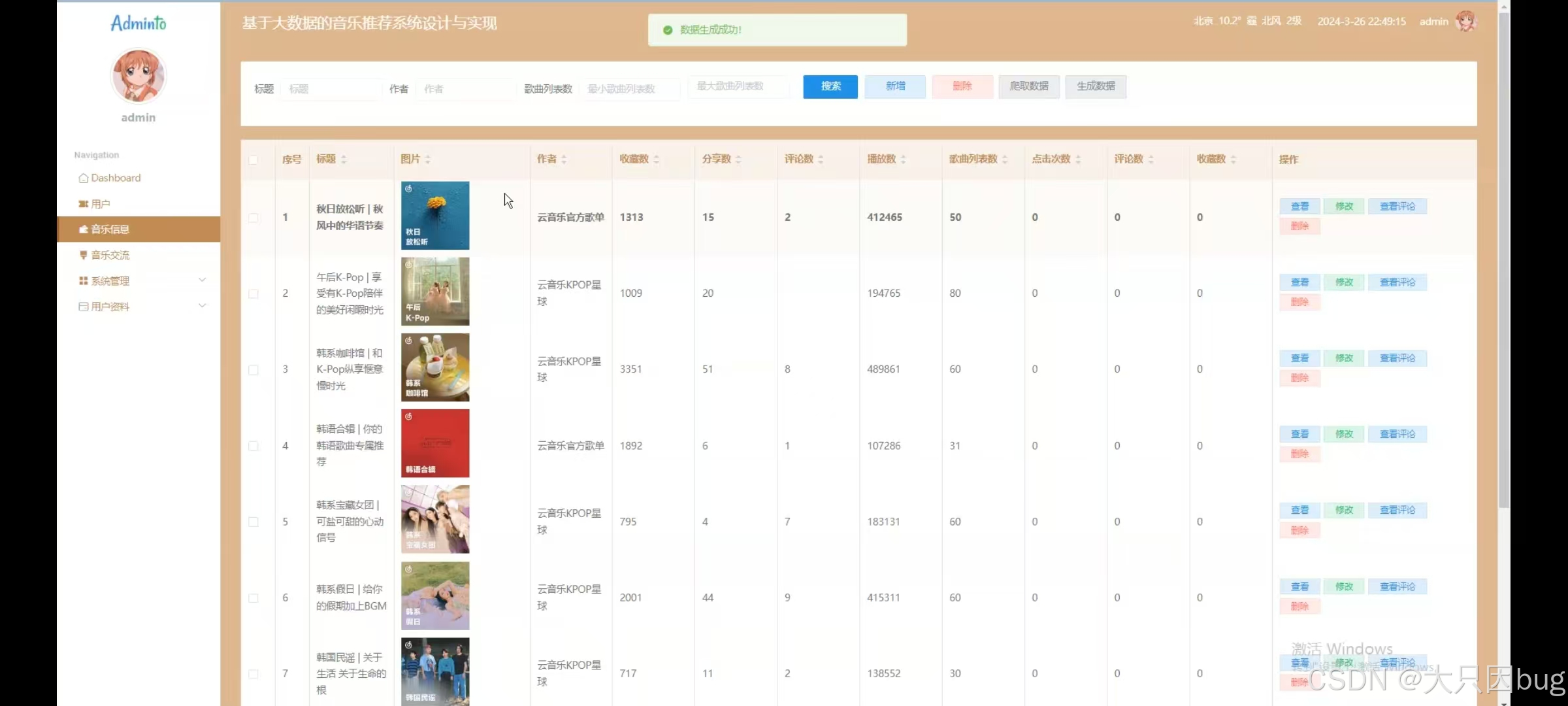Expand the 用户资料 menu chevron
This screenshot has width=1568, height=706.
[202, 306]
